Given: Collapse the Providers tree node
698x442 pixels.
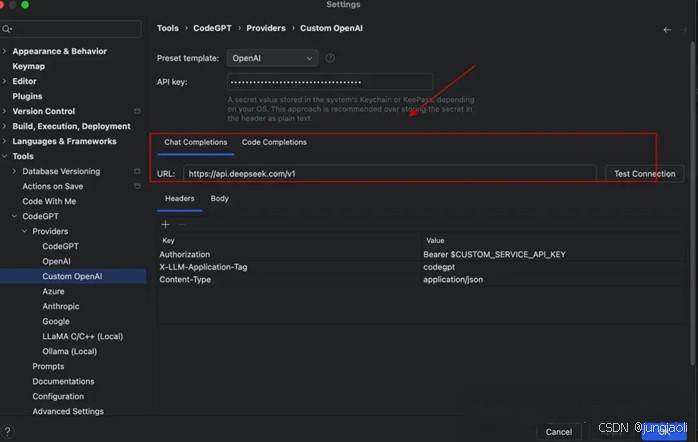Looking at the screenshot, I should (24, 231).
